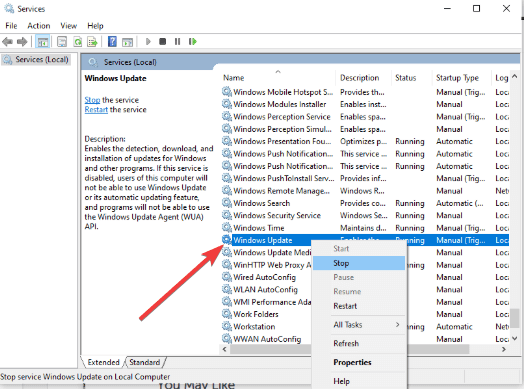Choose Help in the context menu
This screenshot has width=524, height=389.
click(x=359, y=381)
